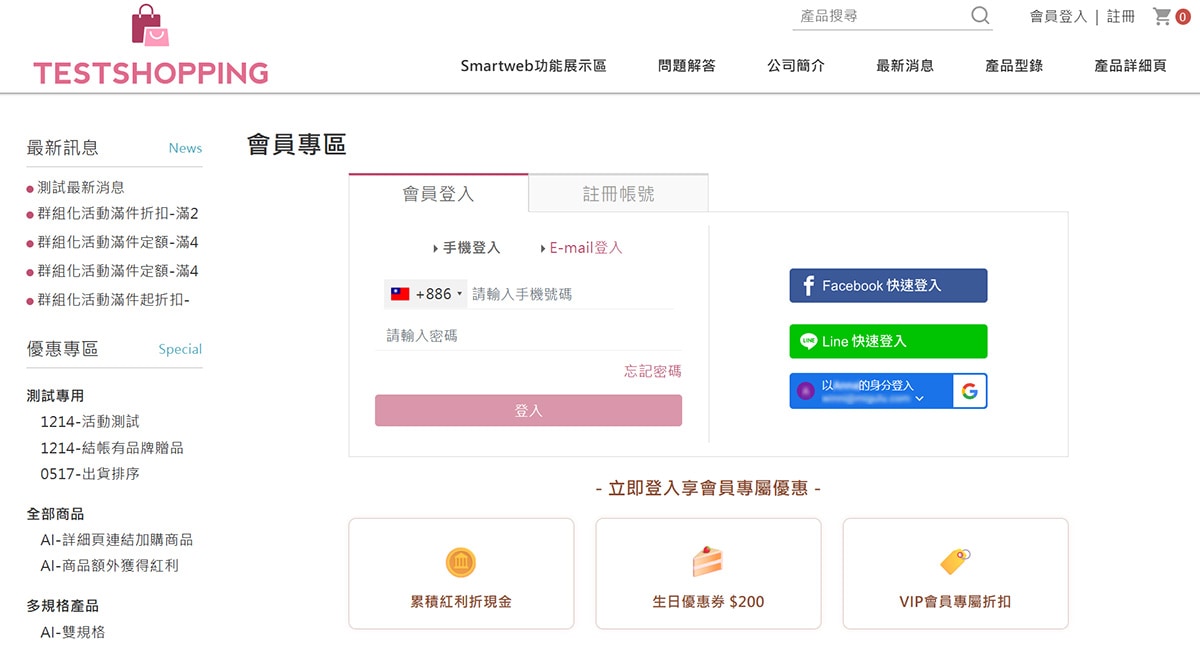
Task: Open the 最新消息 menu item
Action: (x=905, y=66)
